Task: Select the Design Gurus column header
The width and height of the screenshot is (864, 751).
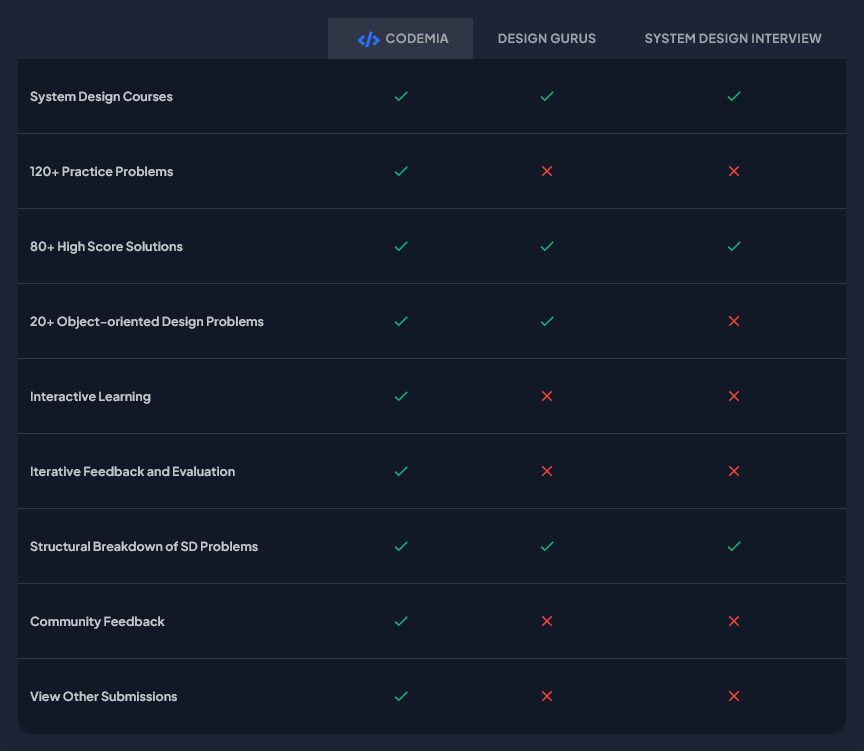Action: [547, 39]
